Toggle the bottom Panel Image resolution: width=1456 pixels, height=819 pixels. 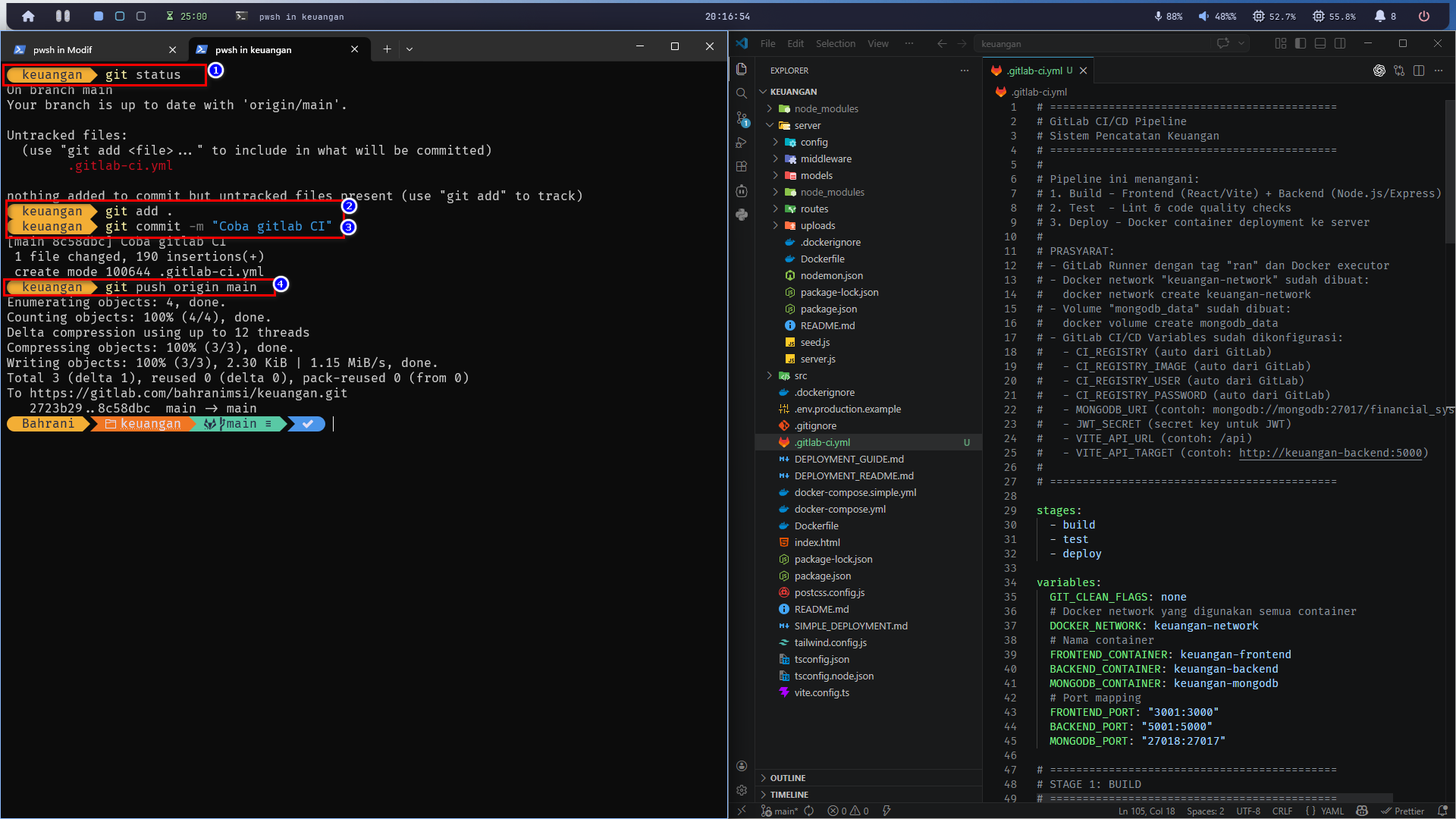[1320, 43]
